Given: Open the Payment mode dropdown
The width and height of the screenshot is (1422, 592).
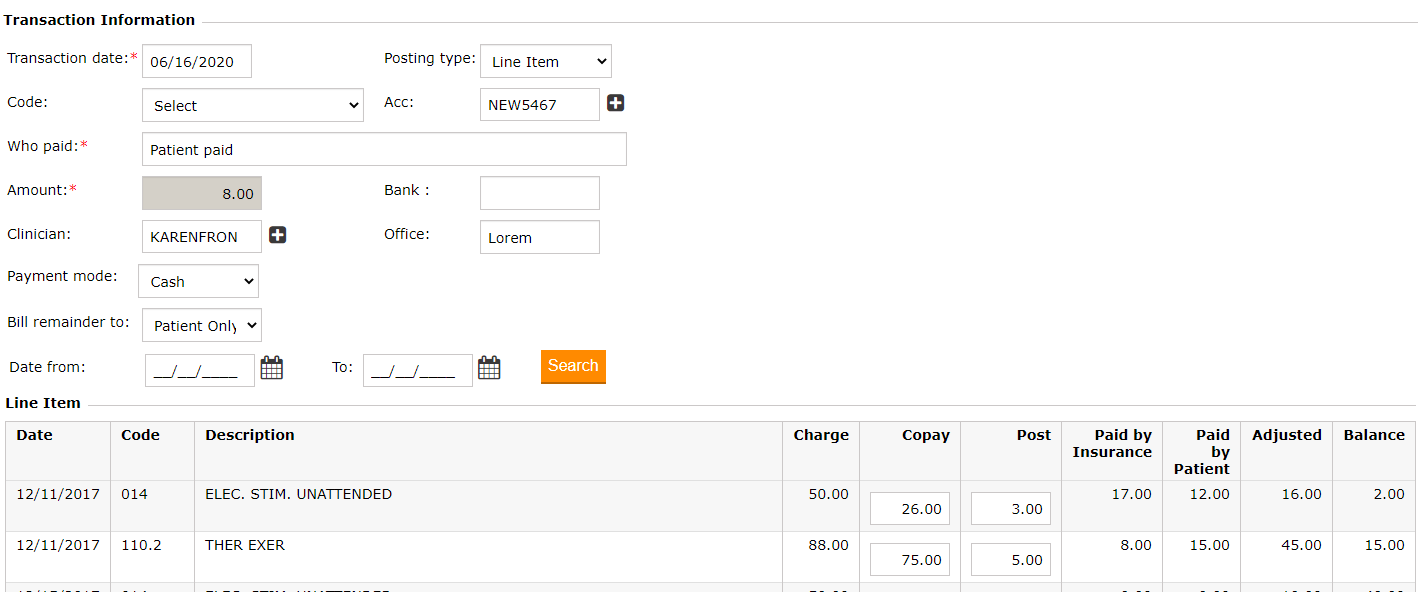Looking at the screenshot, I should click(198, 281).
